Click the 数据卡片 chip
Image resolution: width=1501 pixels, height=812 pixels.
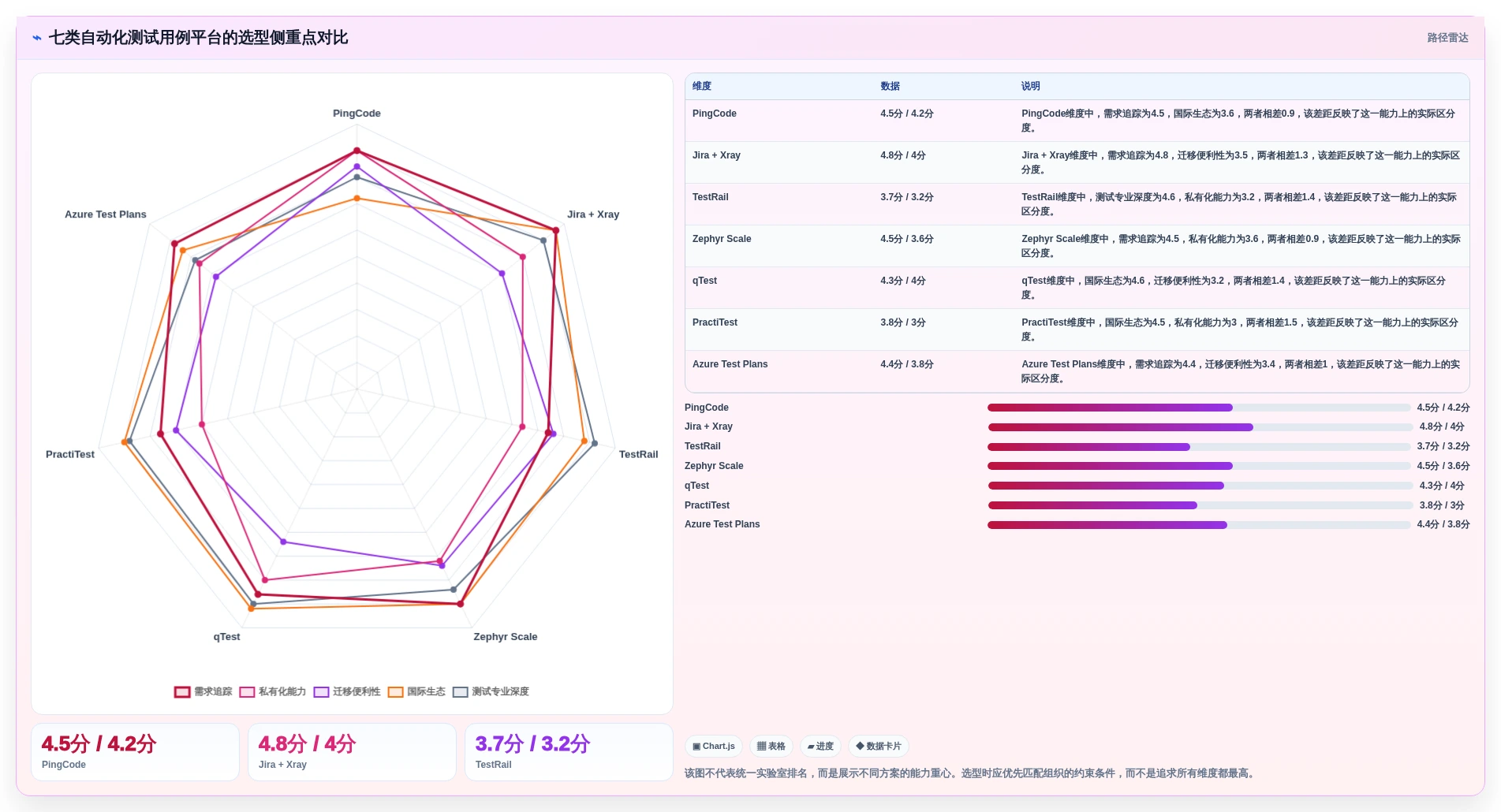(879, 746)
